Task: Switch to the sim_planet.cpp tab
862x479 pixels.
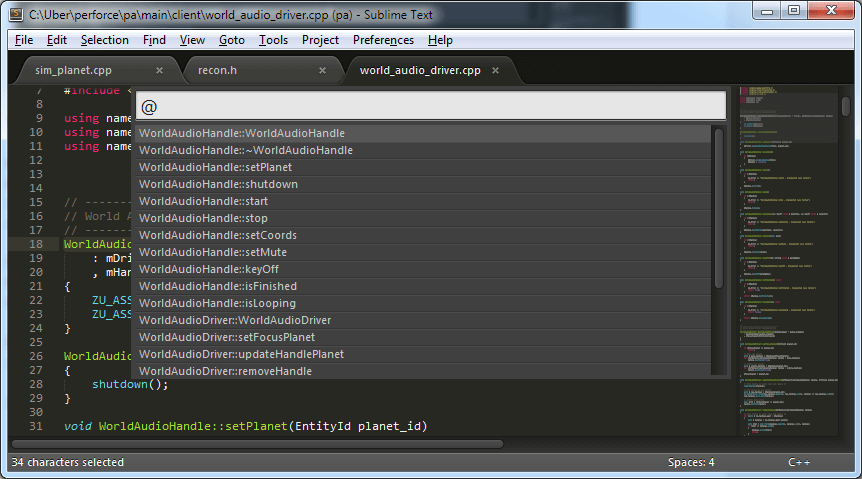Action: pyautogui.click(x=74, y=70)
